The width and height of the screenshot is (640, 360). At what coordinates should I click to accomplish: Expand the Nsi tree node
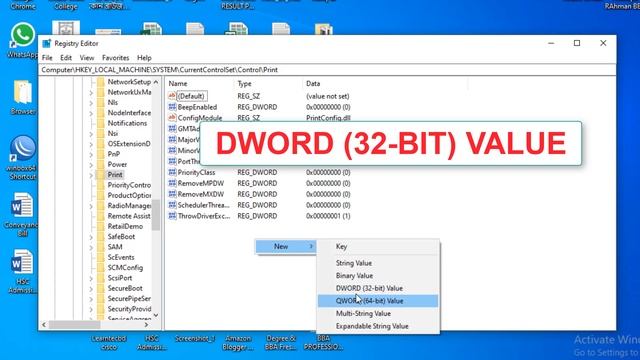click(91, 134)
